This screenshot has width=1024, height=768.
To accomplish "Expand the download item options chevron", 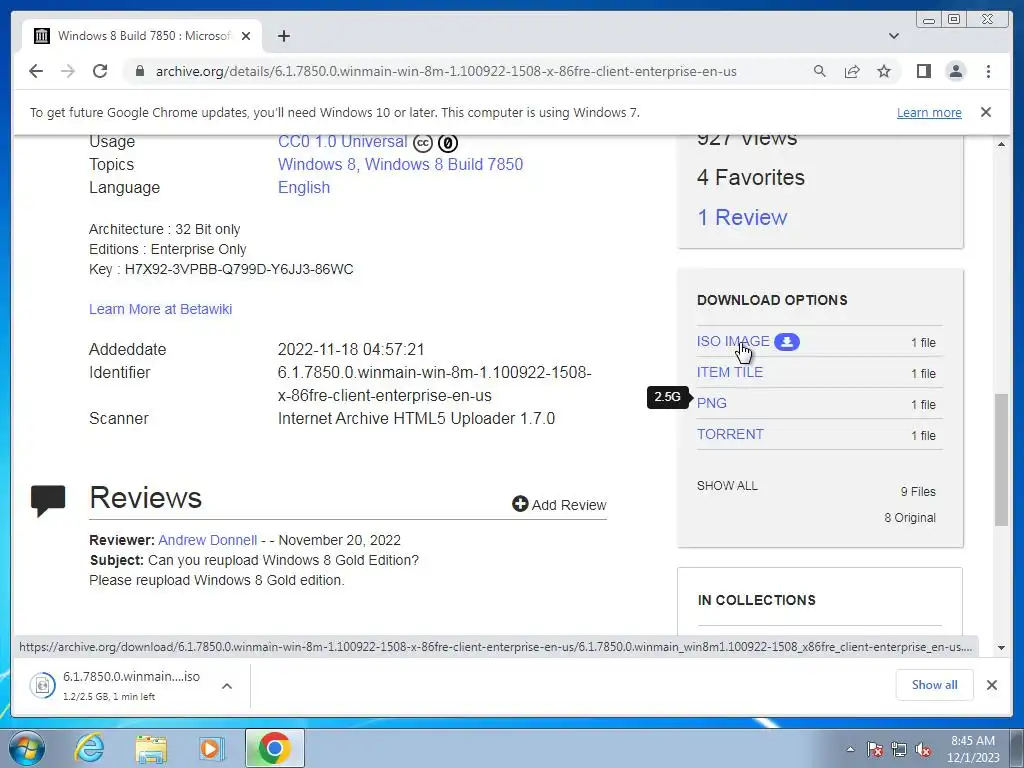I will [x=227, y=686].
